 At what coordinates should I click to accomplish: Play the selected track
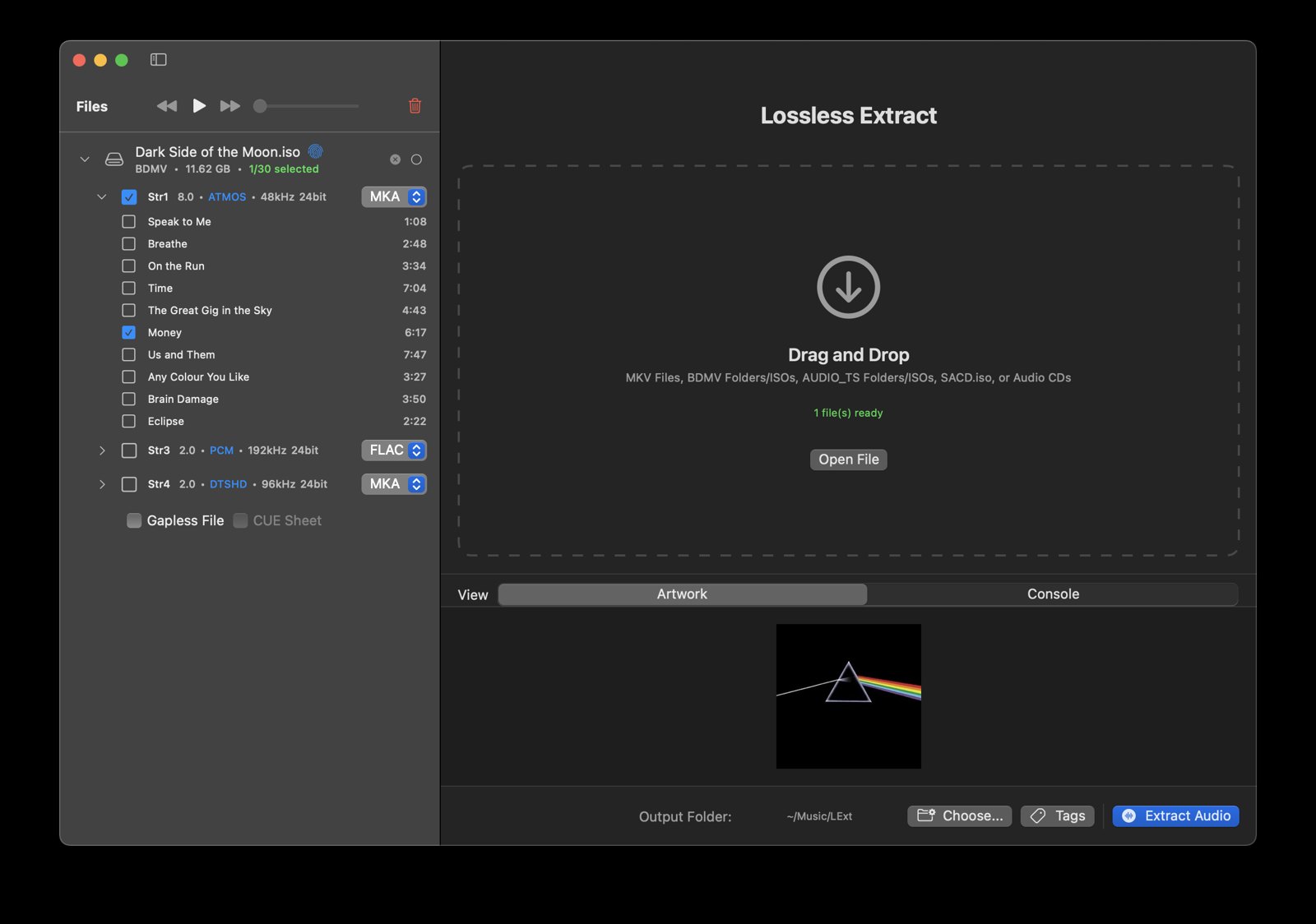coord(199,106)
